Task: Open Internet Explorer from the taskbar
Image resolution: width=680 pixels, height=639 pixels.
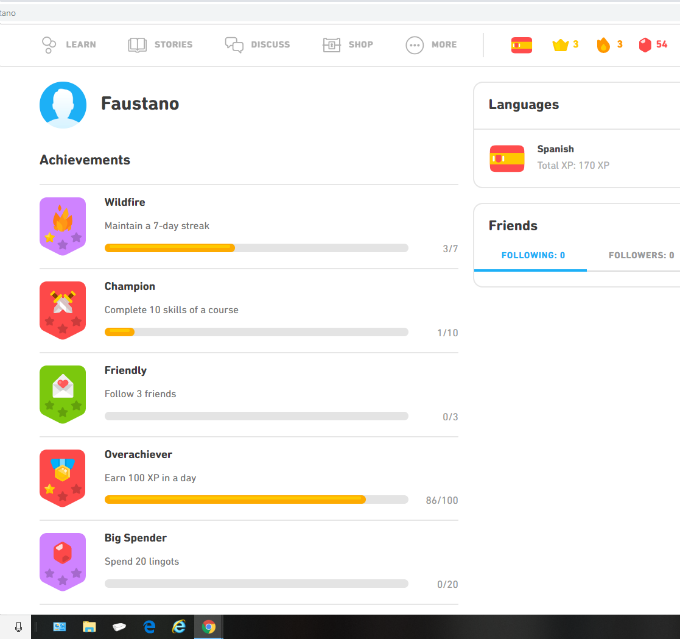Action: tap(179, 627)
